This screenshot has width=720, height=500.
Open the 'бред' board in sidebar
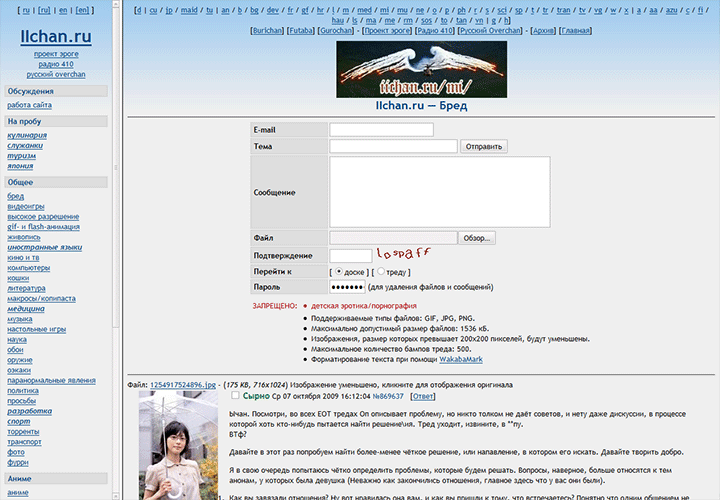pos(16,196)
